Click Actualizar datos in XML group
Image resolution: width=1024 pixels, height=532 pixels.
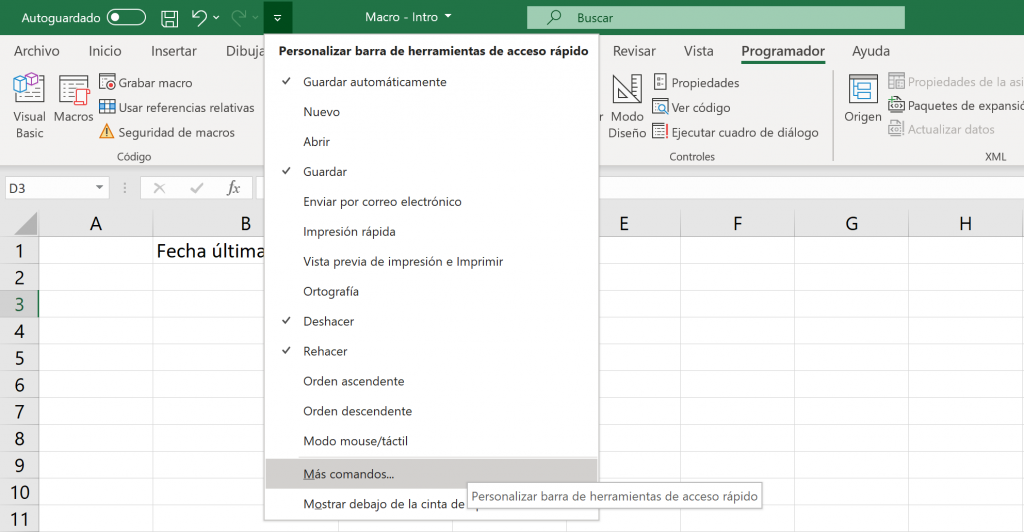pyautogui.click(x=941, y=129)
